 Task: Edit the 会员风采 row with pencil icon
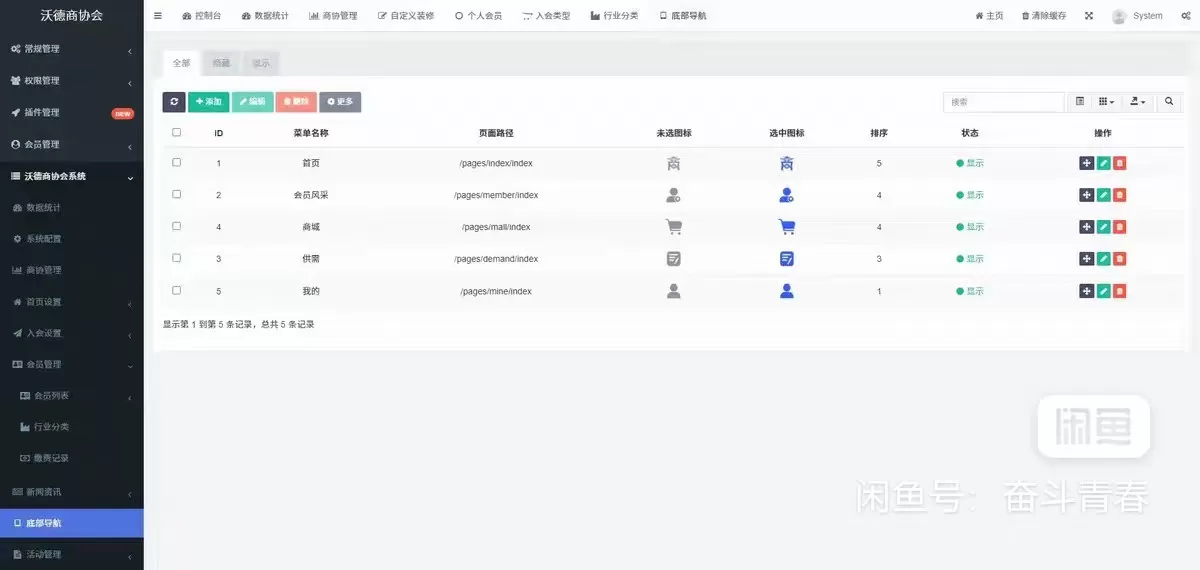(x=1103, y=195)
